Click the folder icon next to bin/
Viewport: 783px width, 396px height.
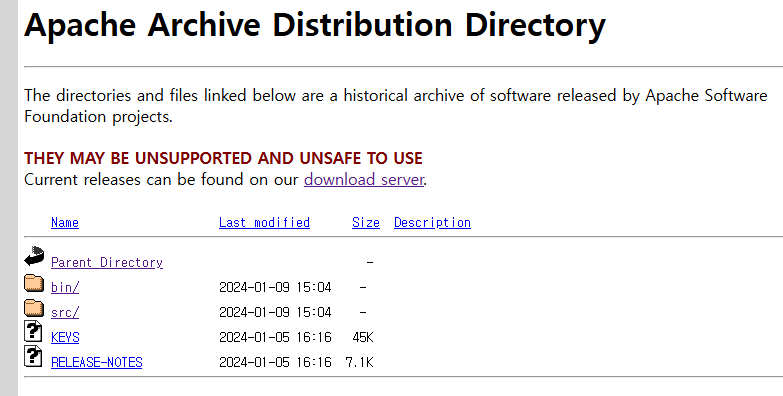point(34,283)
